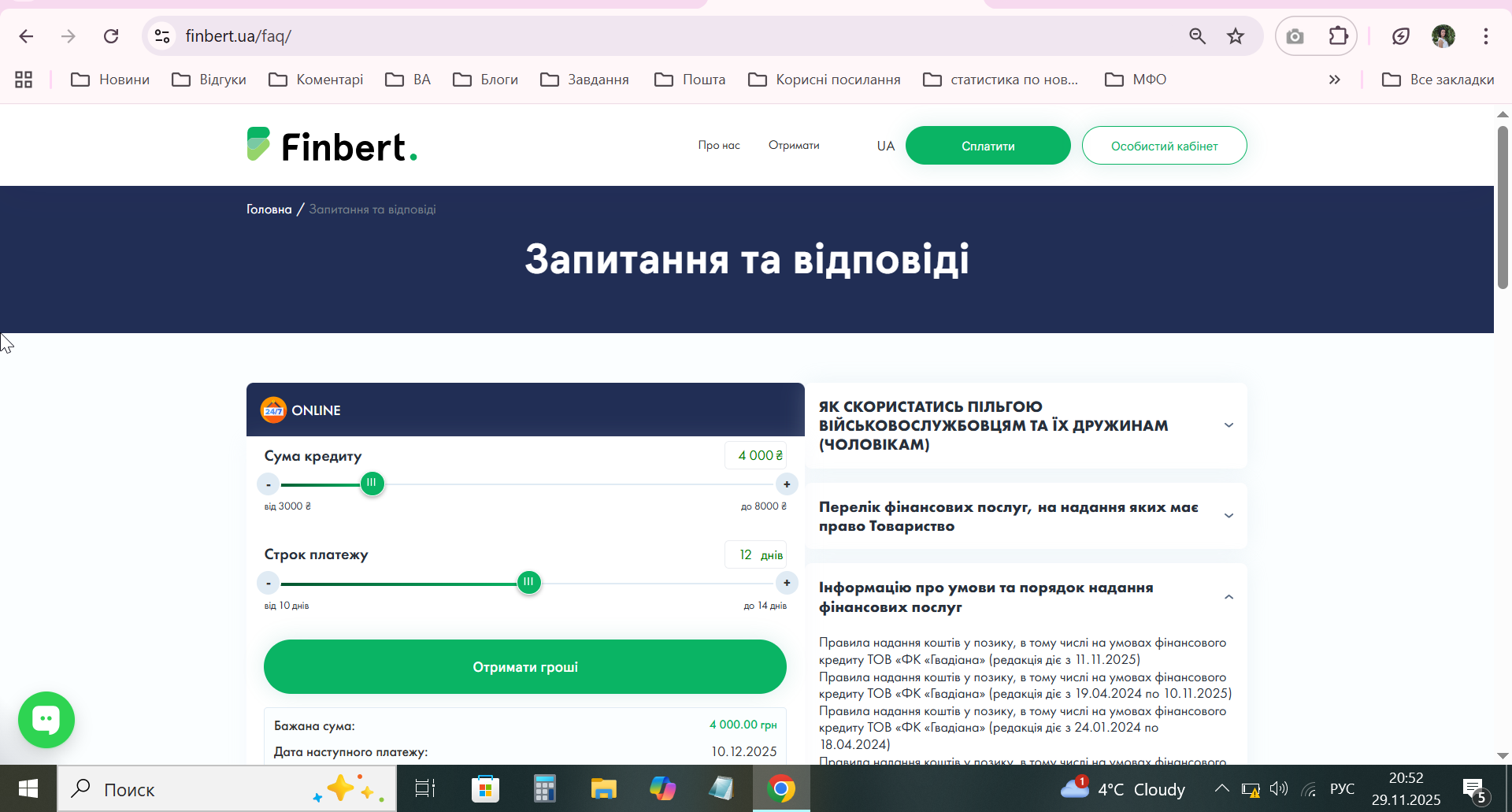Open the МФО bookmark folder
This screenshot has height=812, width=1512.
[1136, 80]
